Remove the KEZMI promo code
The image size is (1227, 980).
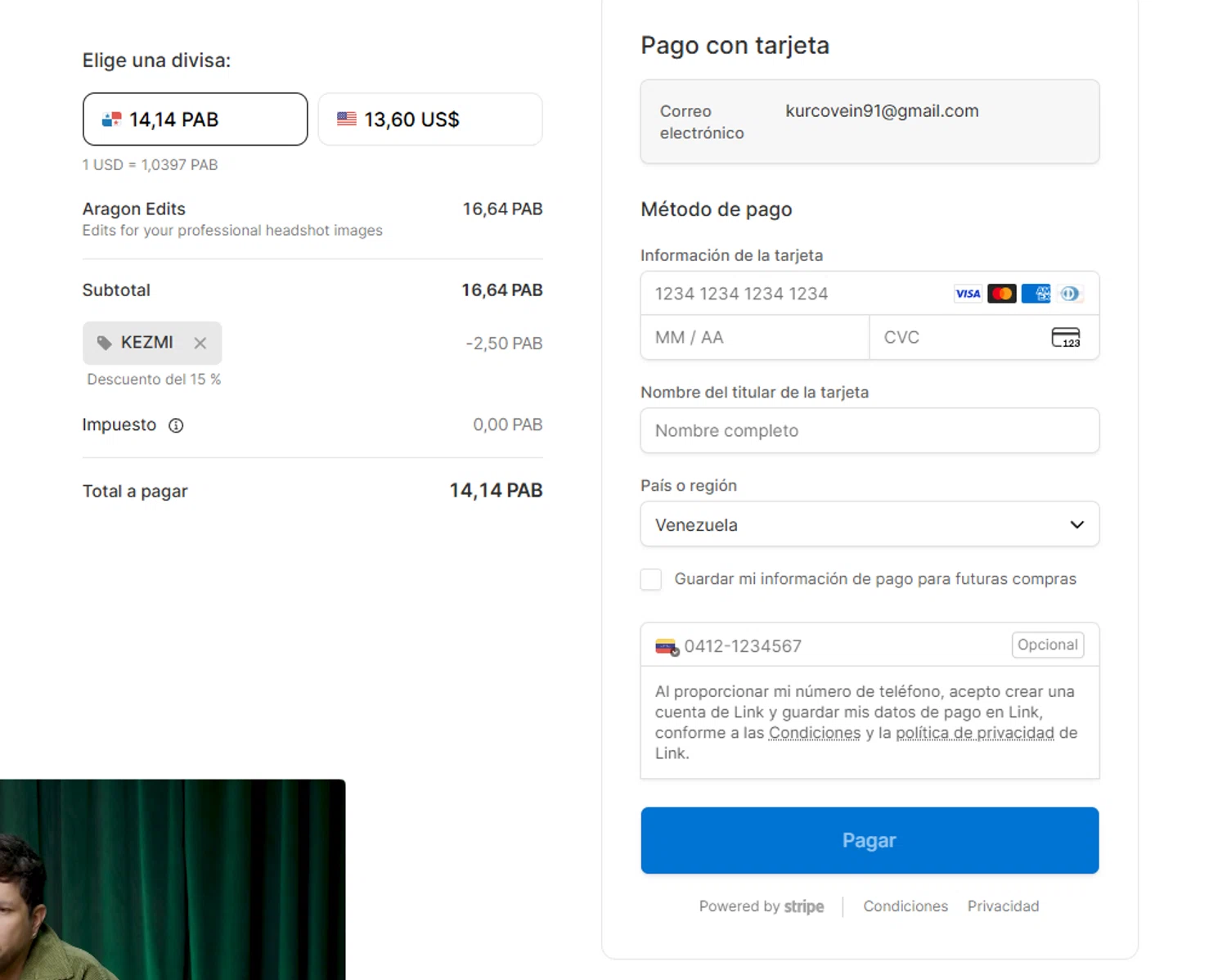tap(200, 343)
